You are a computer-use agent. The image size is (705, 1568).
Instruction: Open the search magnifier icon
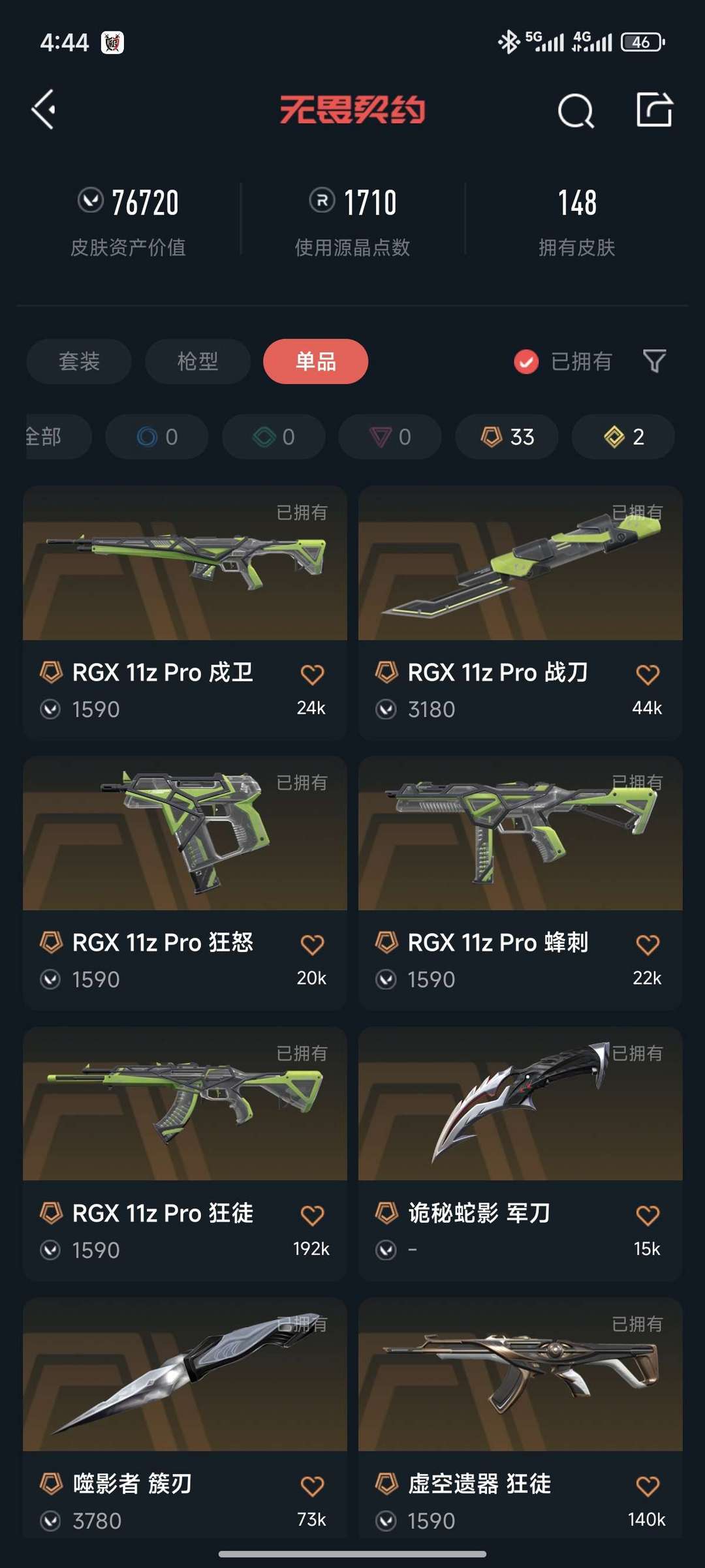coord(576,110)
